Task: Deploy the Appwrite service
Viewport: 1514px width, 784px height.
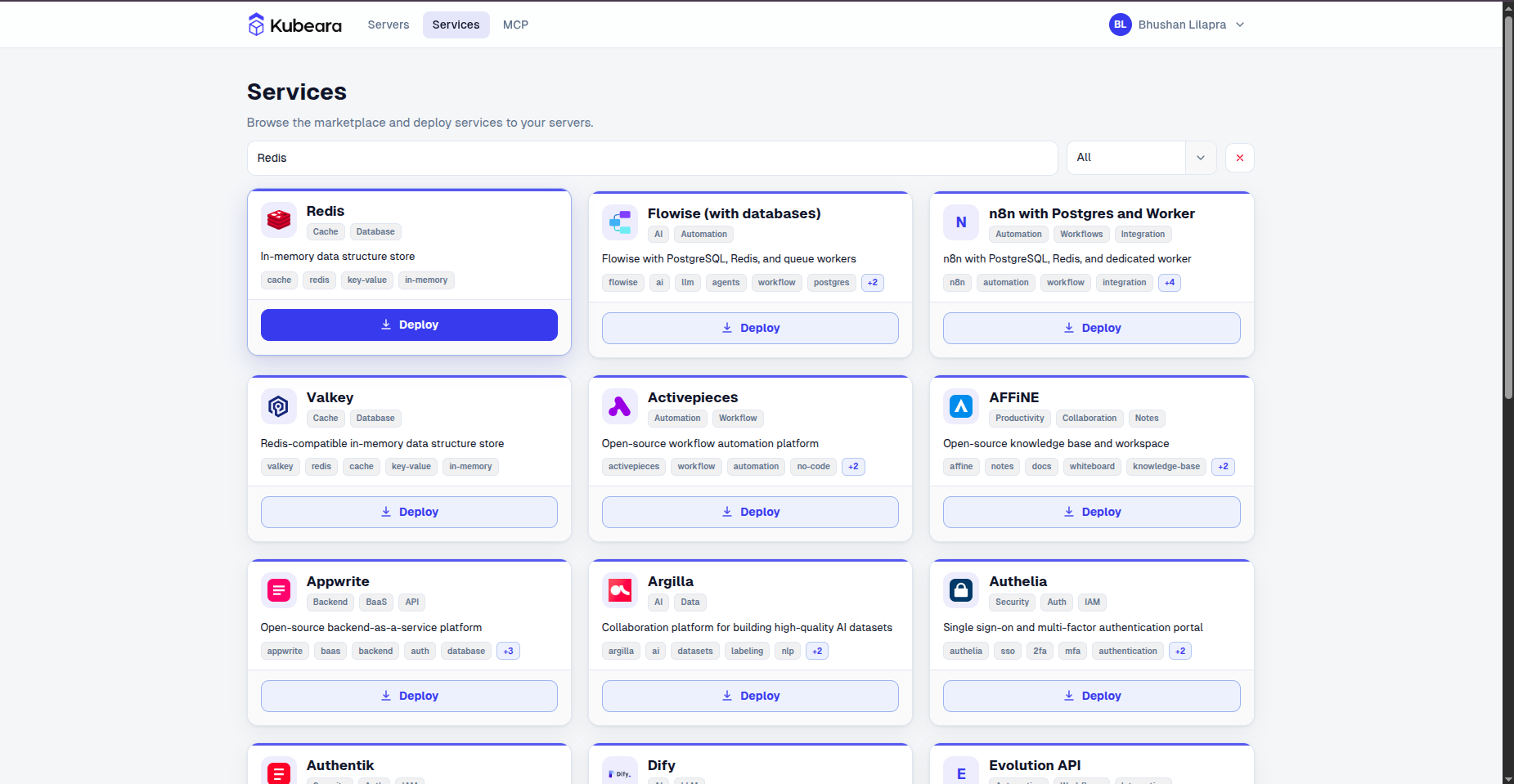Action: point(409,696)
